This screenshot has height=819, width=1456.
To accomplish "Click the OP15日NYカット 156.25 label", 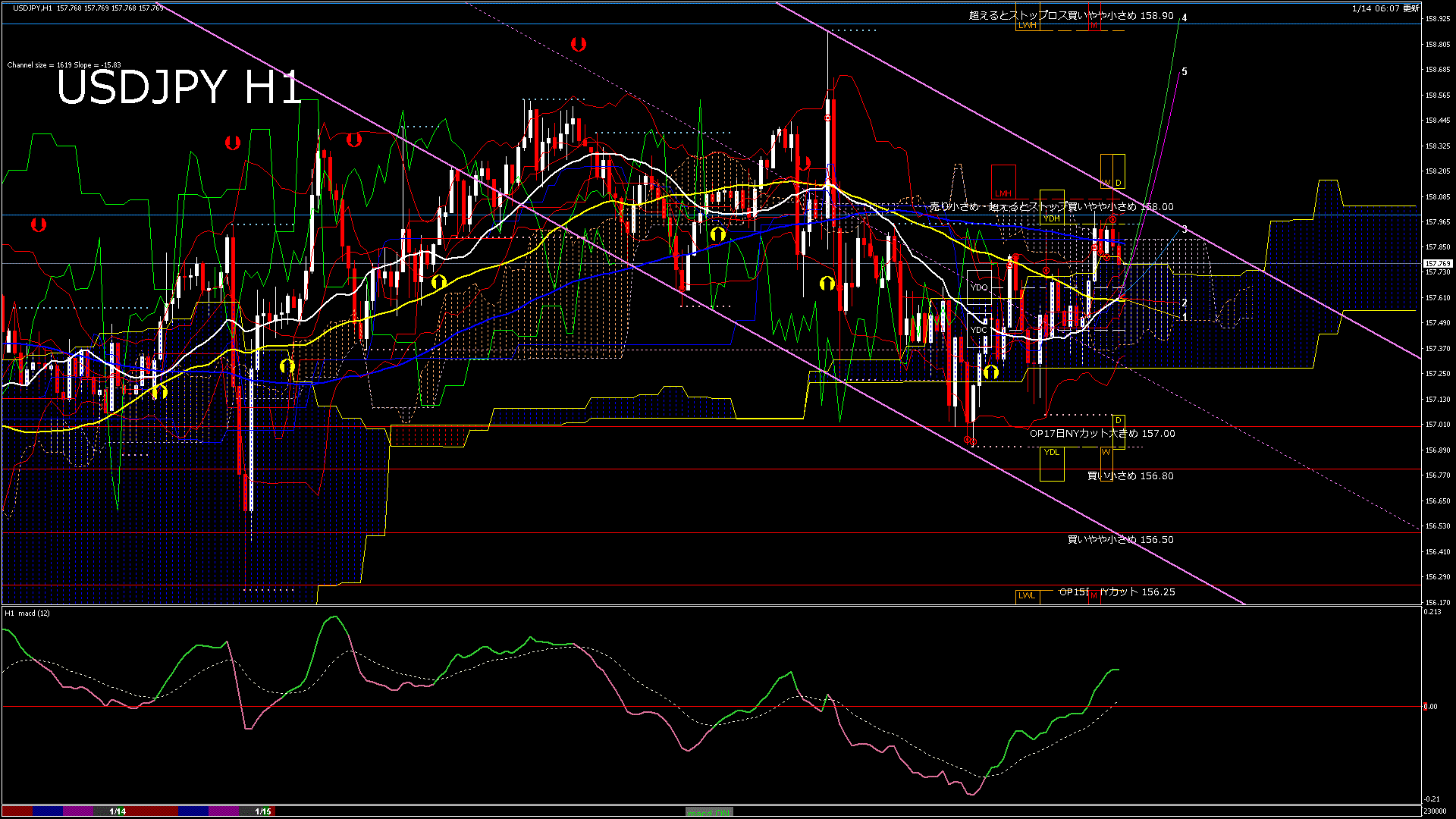I will [x=1117, y=592].
